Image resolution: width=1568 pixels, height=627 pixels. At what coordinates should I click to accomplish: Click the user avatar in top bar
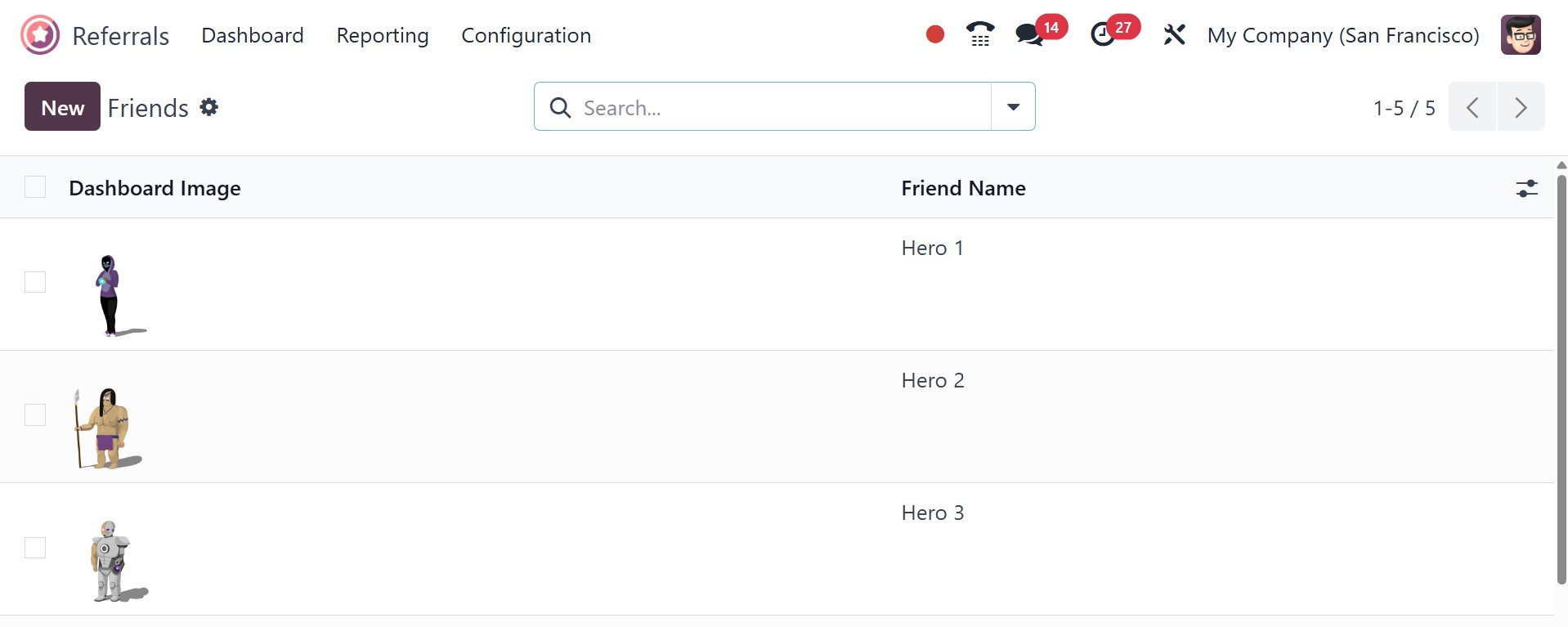[1520, 35]
